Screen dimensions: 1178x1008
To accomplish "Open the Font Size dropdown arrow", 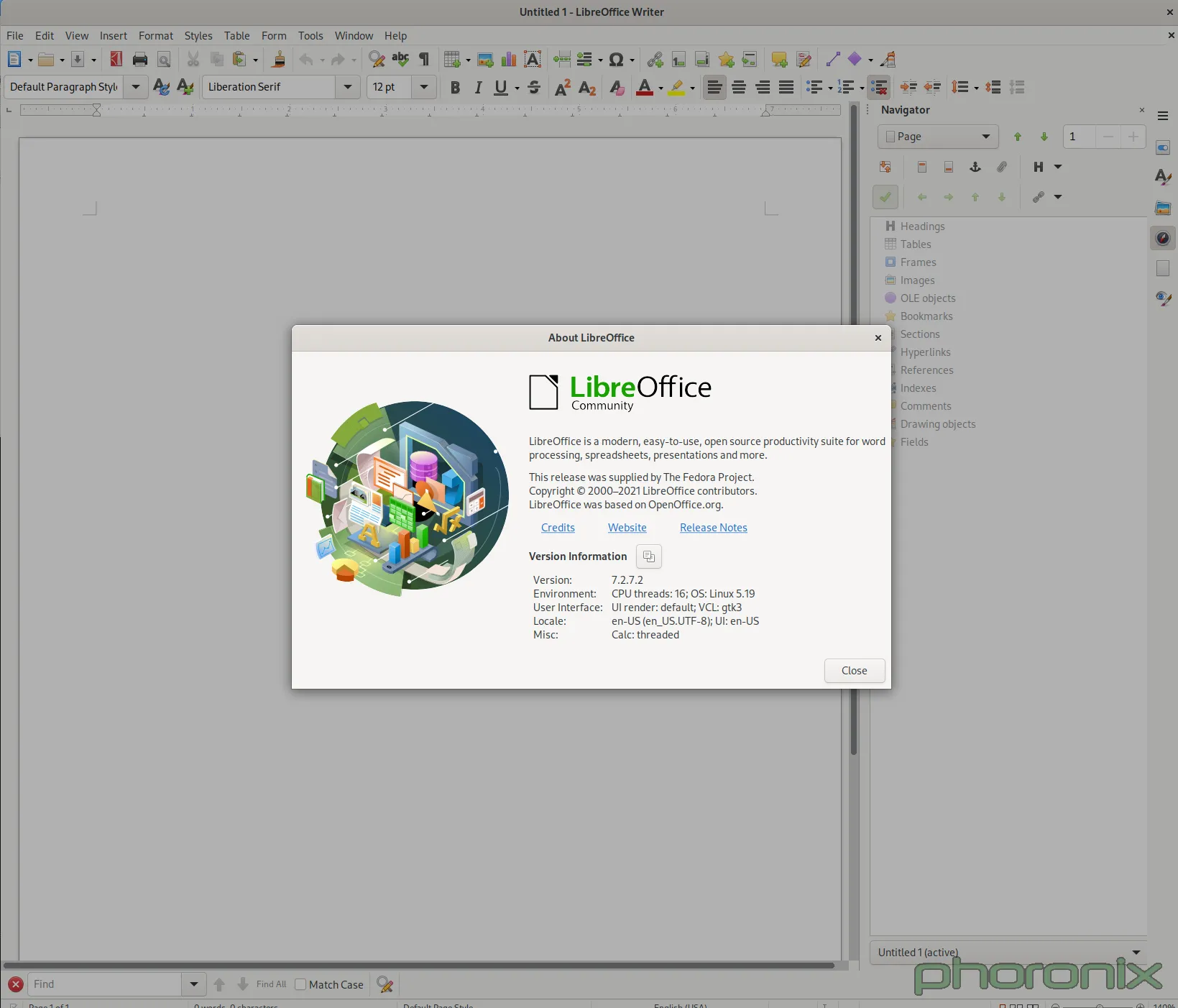I will click(424, 87).
